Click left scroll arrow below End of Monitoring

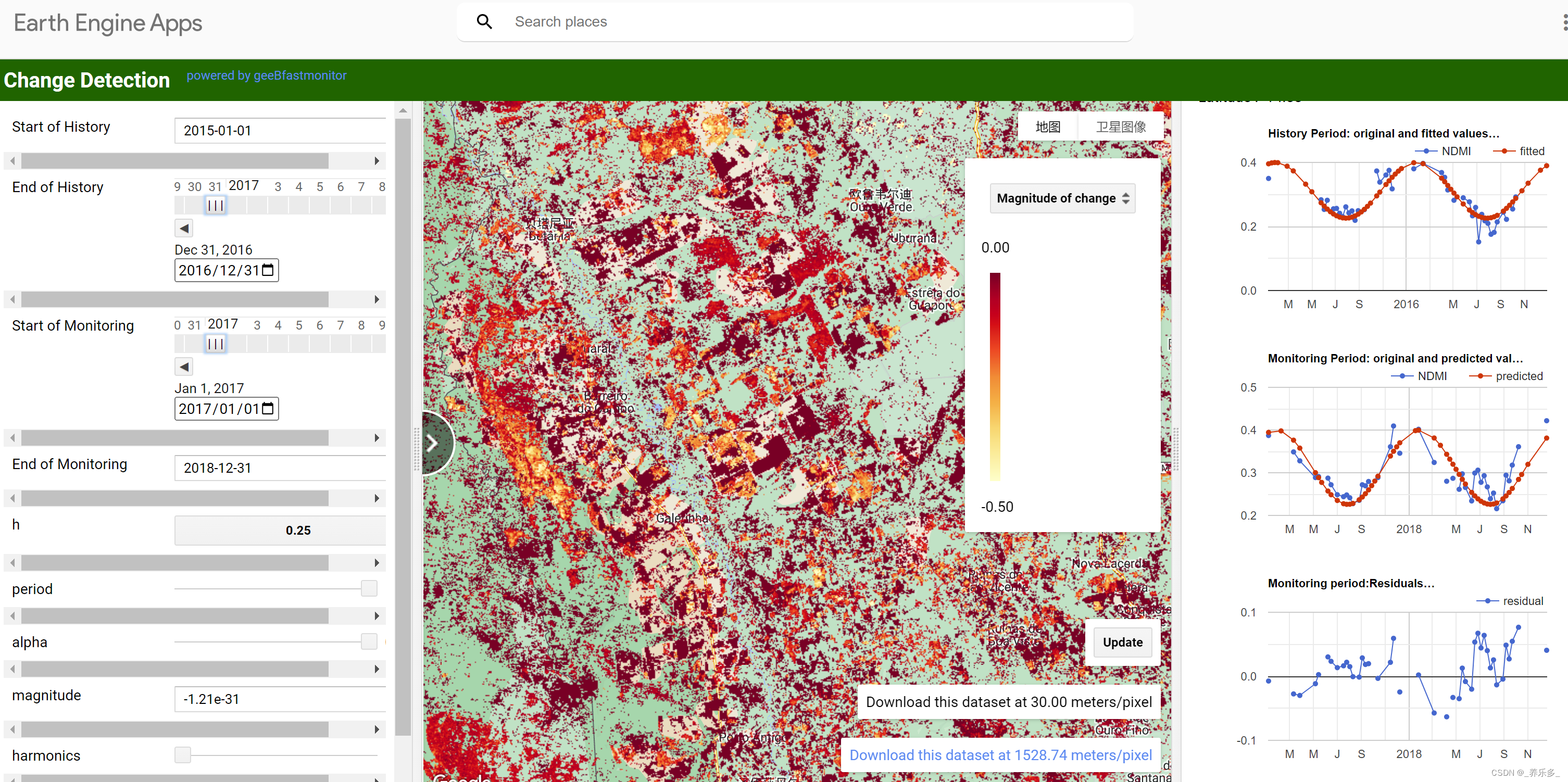13,498
